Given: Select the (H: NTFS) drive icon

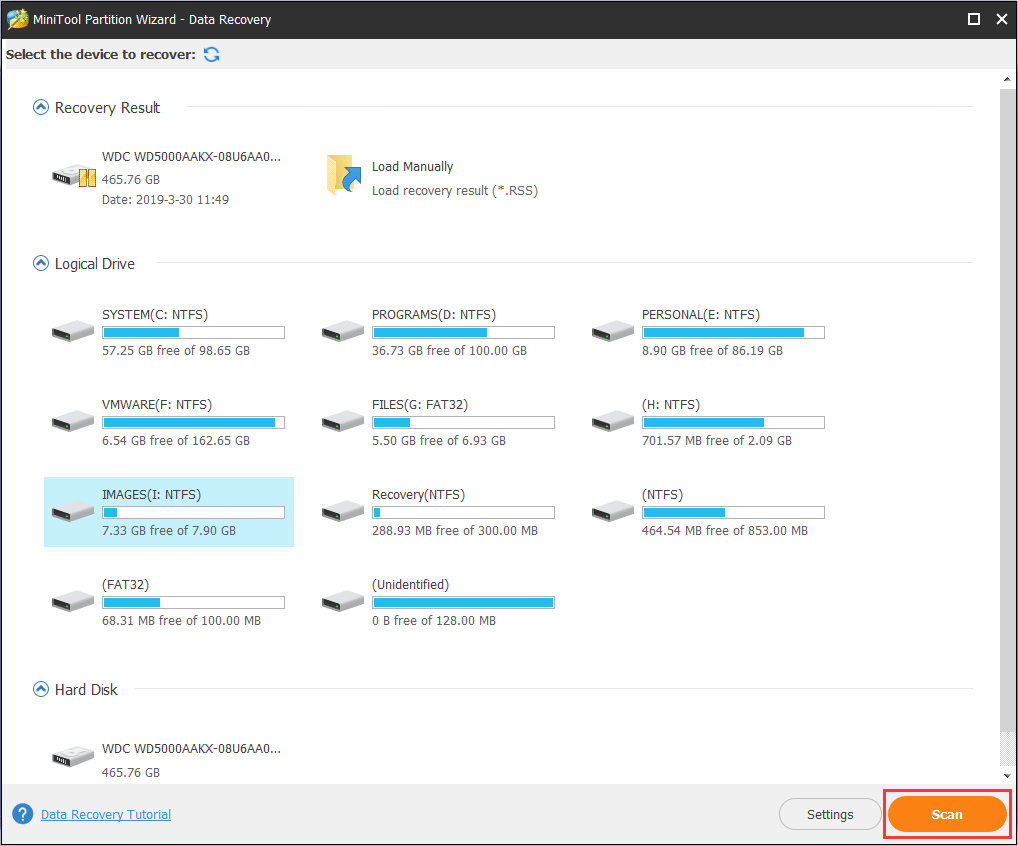Looking at the screenshot, I should pos(613,421).
